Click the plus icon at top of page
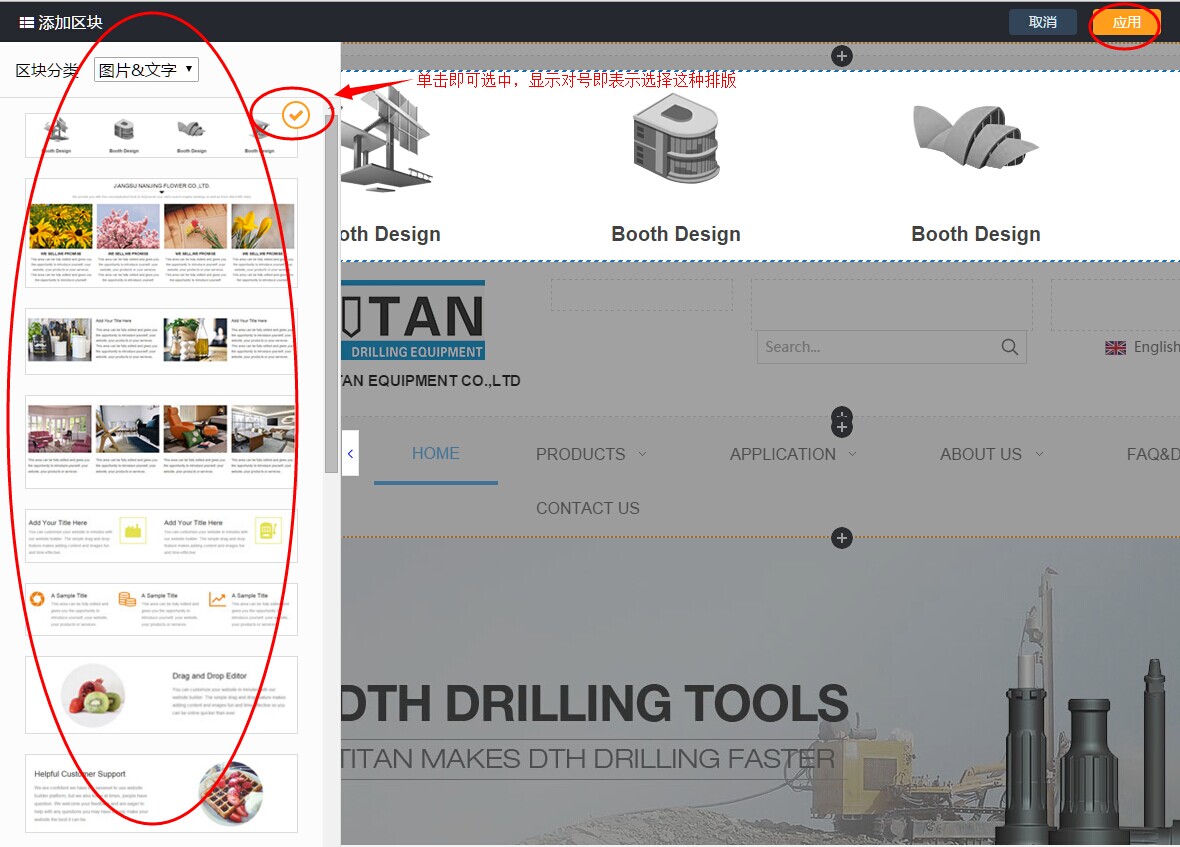Image resolution: width=1180 pixels, height=847 pixels. click(x=842, y=56)
